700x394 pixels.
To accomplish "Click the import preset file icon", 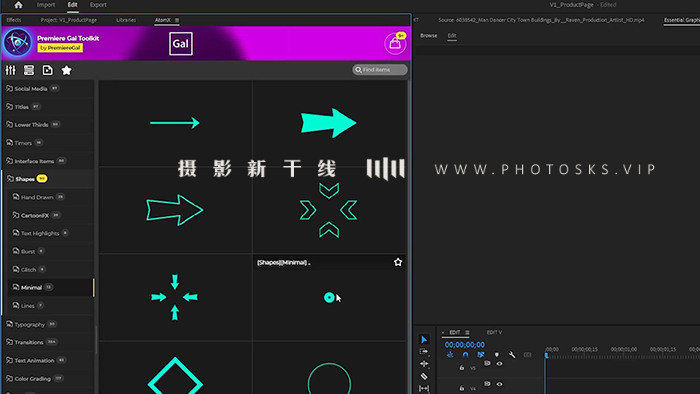I will 47,70.
